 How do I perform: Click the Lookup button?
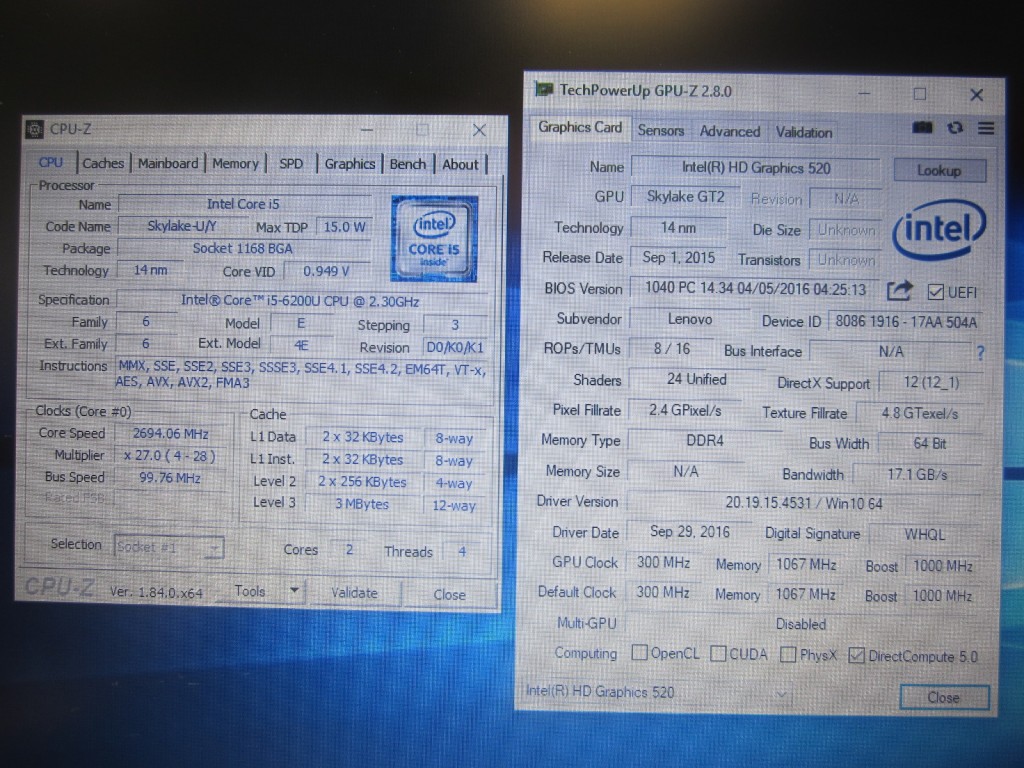click(939, 170)
